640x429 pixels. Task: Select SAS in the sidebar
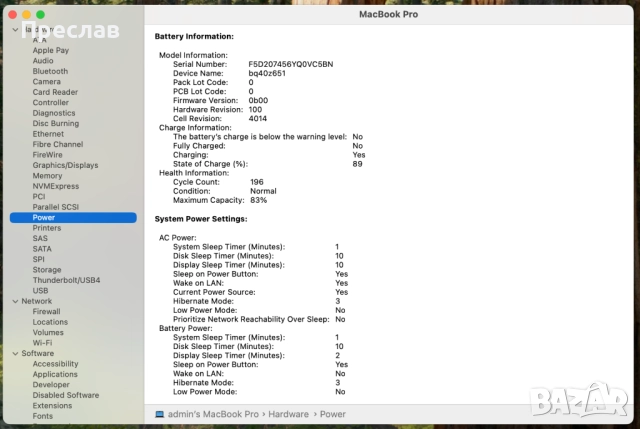point(40,238)
